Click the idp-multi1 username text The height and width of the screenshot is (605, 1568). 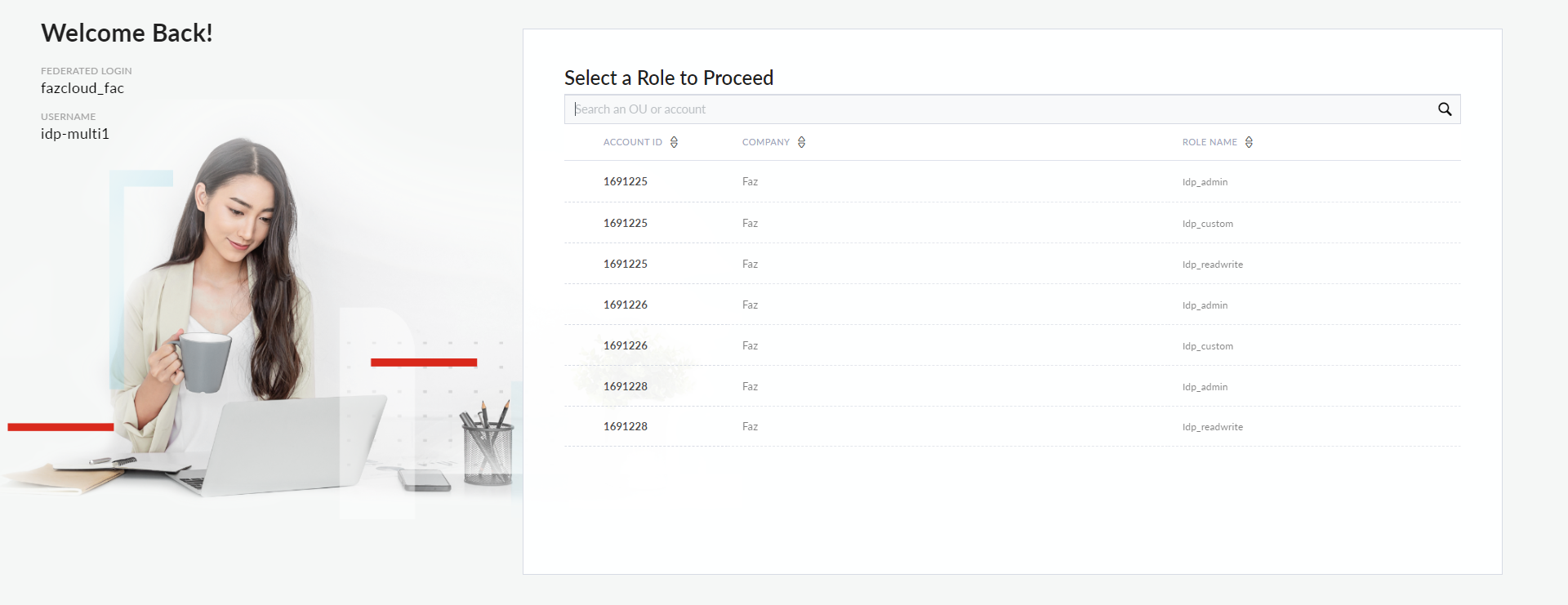click(x=75, y=134)
